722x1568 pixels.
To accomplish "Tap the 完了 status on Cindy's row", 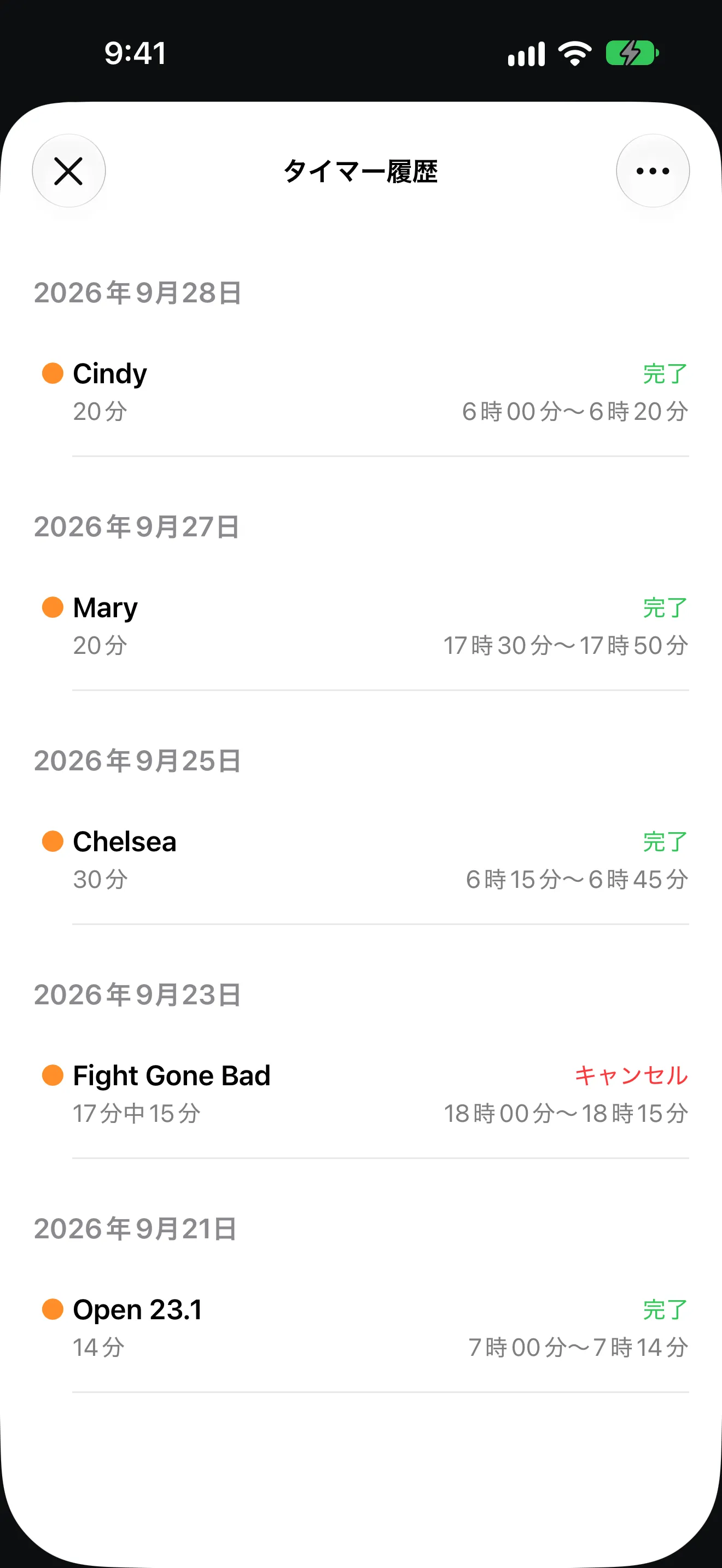I will pyautogui.click(x=665, y=374).
